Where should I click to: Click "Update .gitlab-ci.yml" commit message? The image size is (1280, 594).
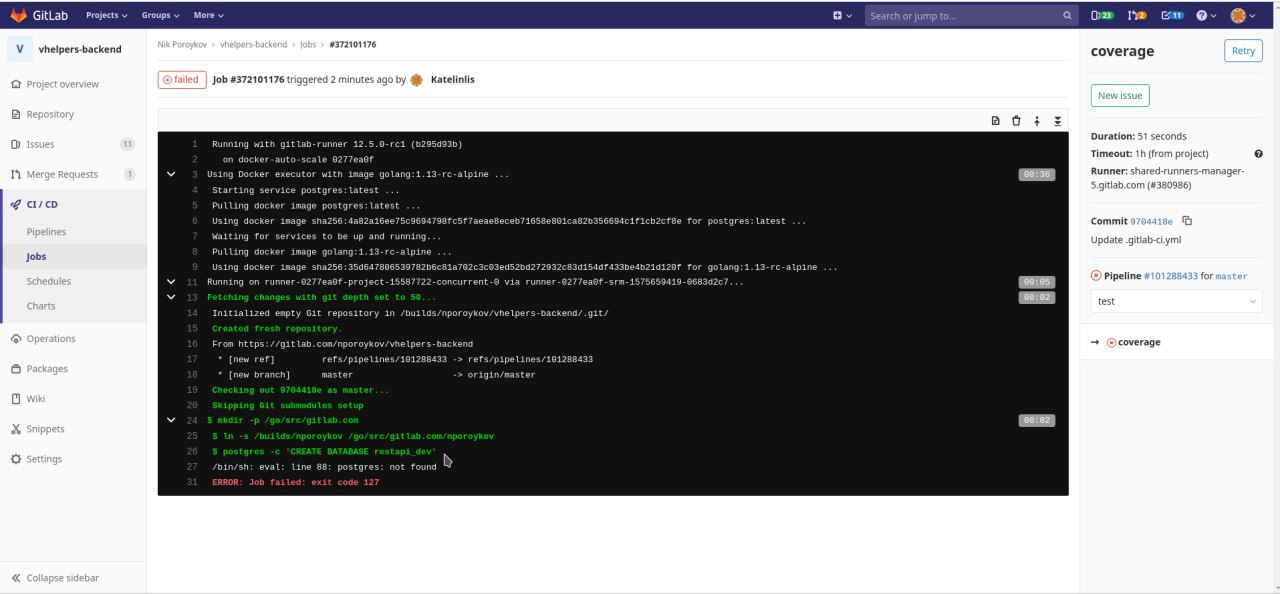pyautogui.click(x=1134, y=240)
